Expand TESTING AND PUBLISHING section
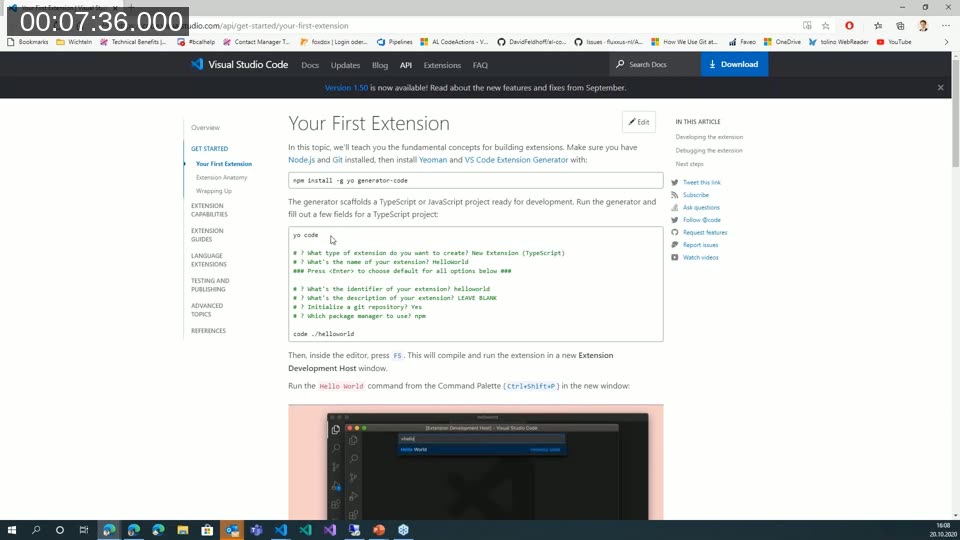The height and width of the screenshot is (540, 960). click(210, 285)
